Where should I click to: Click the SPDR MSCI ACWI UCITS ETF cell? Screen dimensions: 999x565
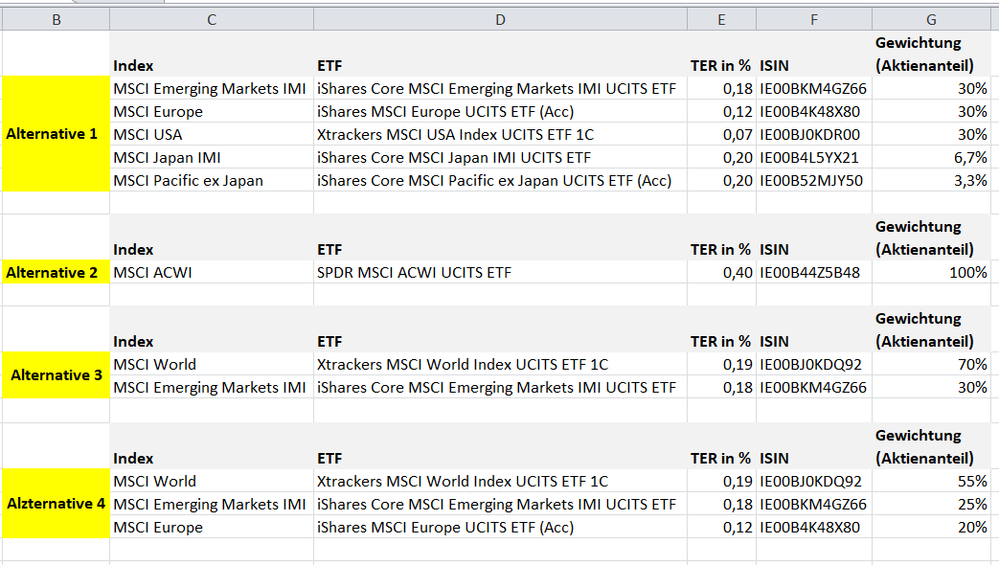click(x=500, y=272)
